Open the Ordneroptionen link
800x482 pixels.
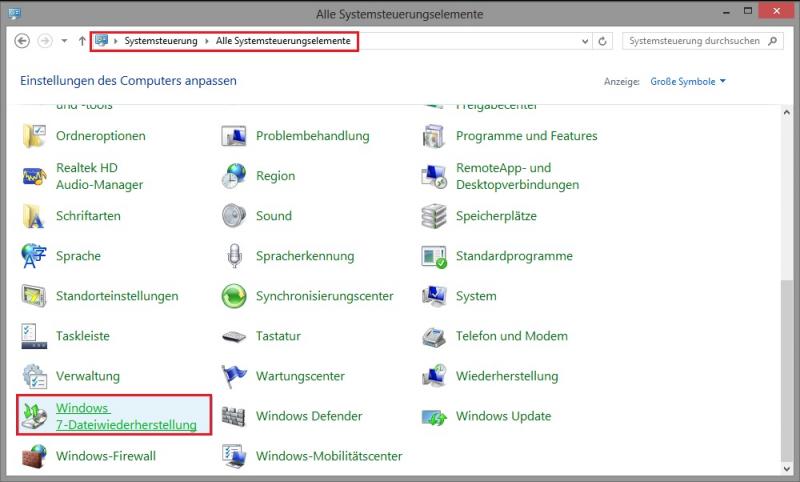pyautogui.click(x=101, y=136)
